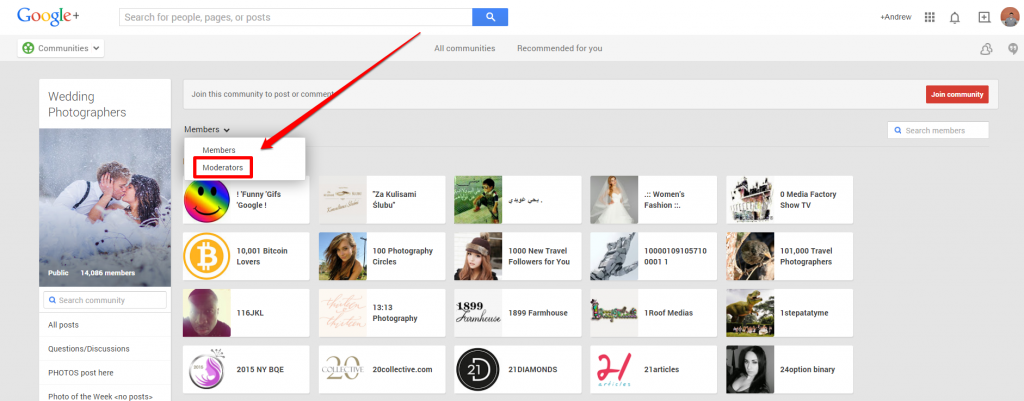Screen dimensions: 1024x401
Task: Click the Wedding Photographers title
Action: [x=88, y=104]
